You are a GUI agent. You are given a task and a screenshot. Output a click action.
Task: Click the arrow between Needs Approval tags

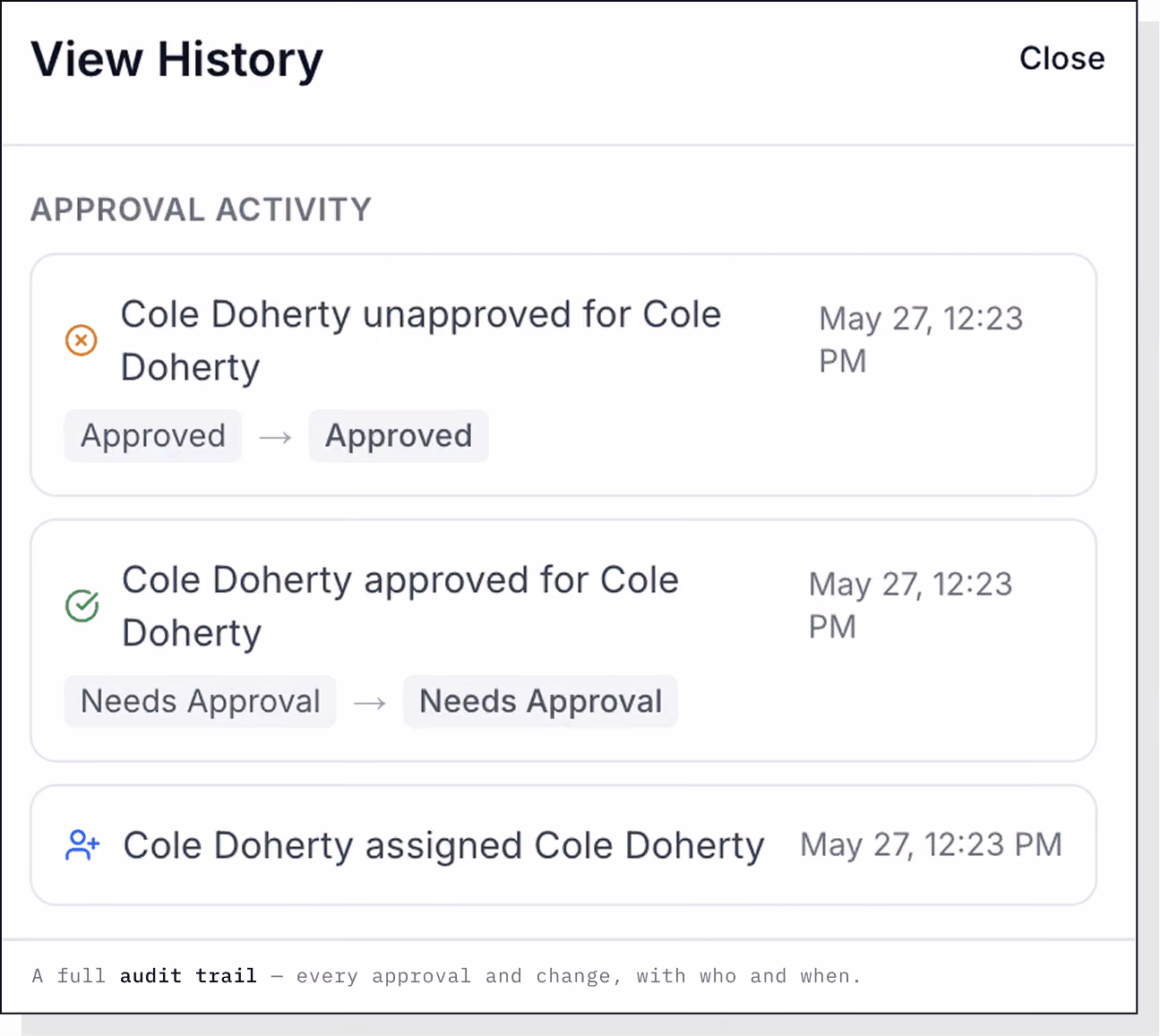pos(369,703)
